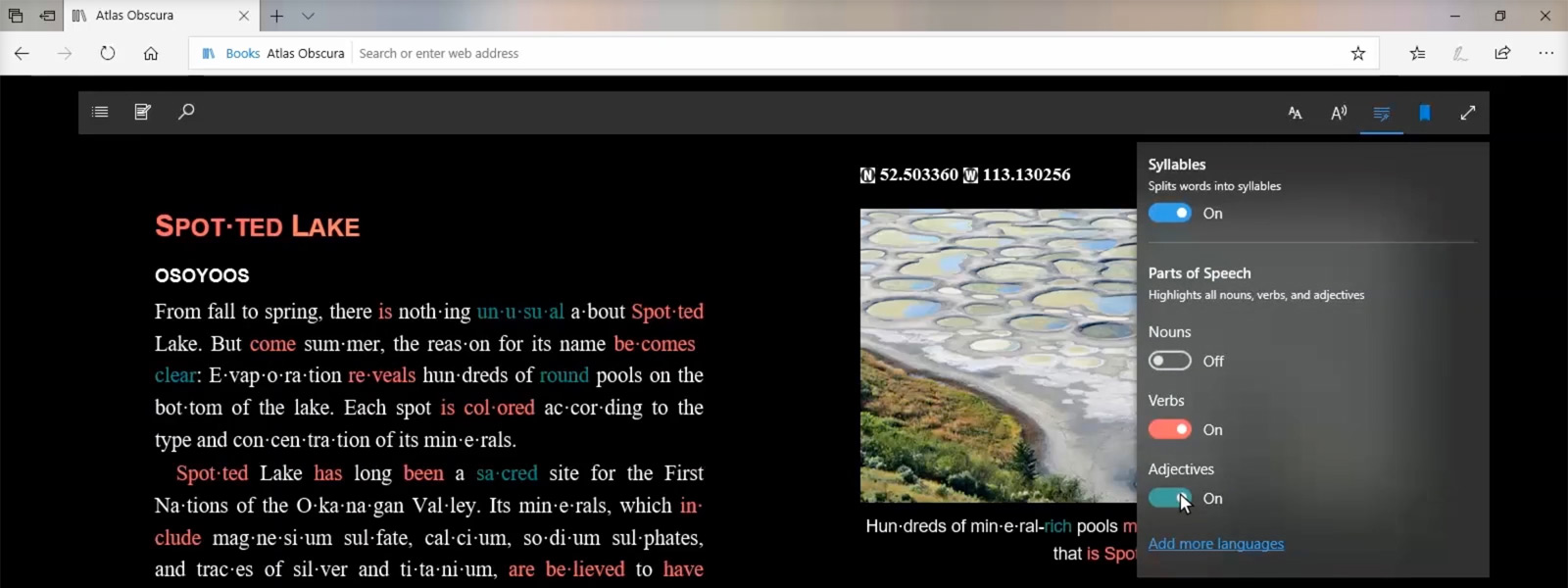Open the Favorites hub icon
The height and width of the screenshot is (588, 1568).
1417,54
